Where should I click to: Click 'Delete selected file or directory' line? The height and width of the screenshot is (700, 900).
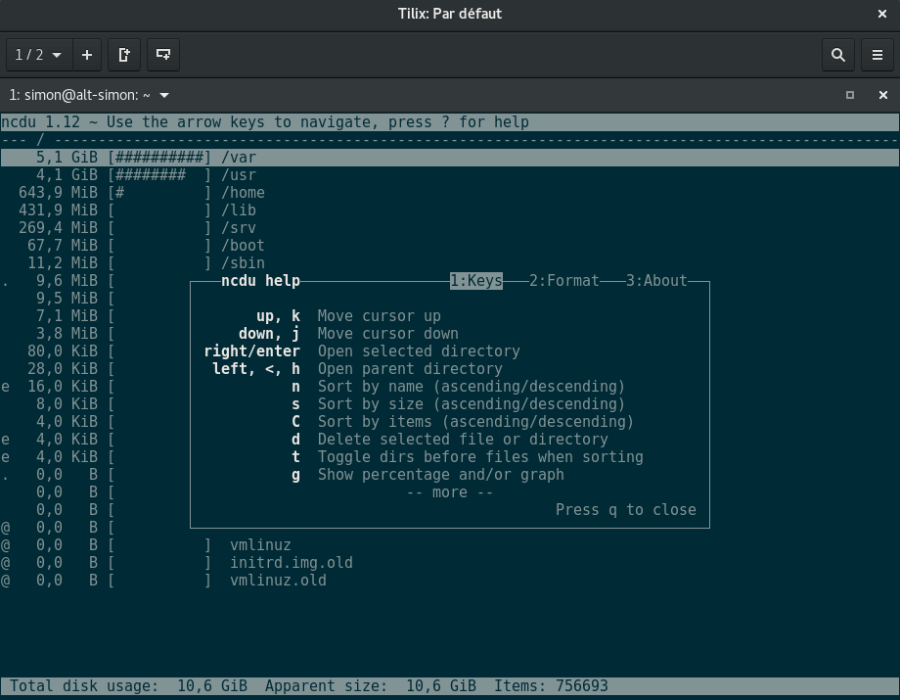click(463, 440)
